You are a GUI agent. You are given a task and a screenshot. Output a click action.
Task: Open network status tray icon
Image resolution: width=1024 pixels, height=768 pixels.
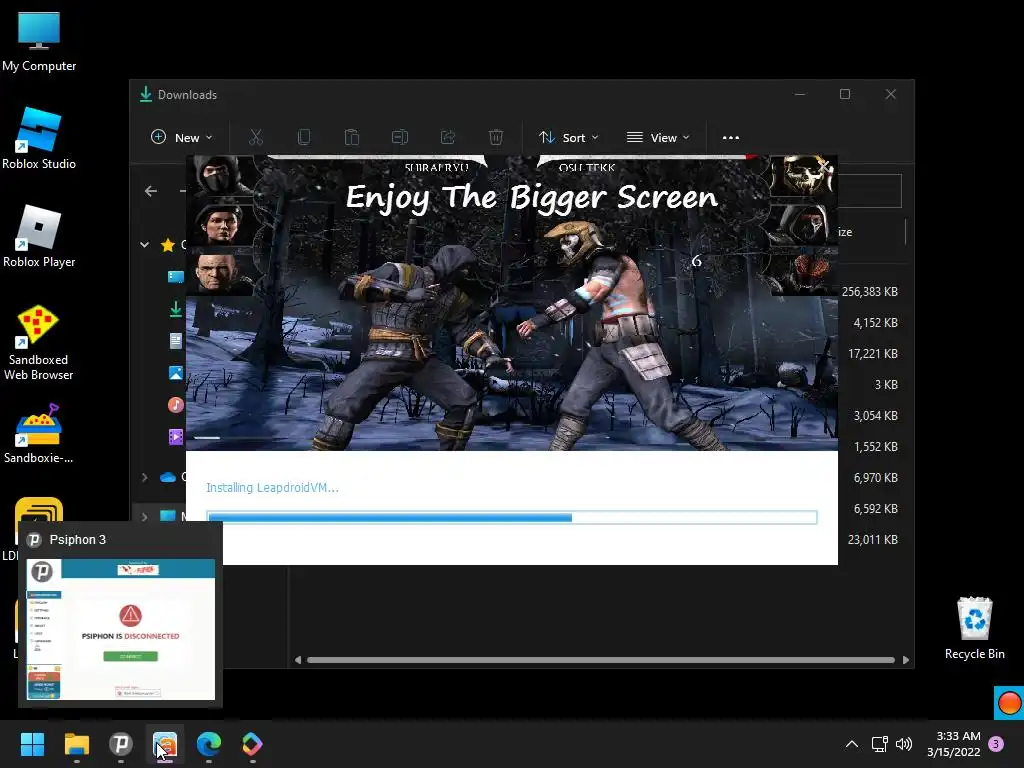[880, 744]
